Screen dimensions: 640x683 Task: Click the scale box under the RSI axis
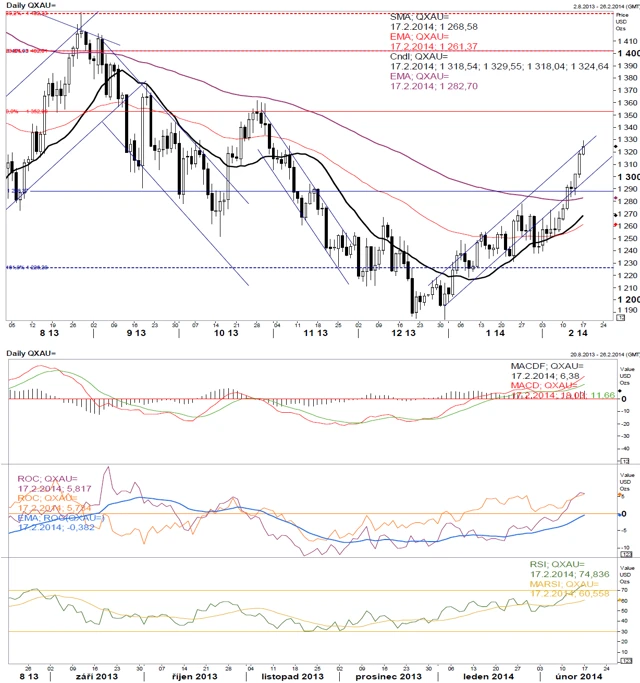(626, 661)
